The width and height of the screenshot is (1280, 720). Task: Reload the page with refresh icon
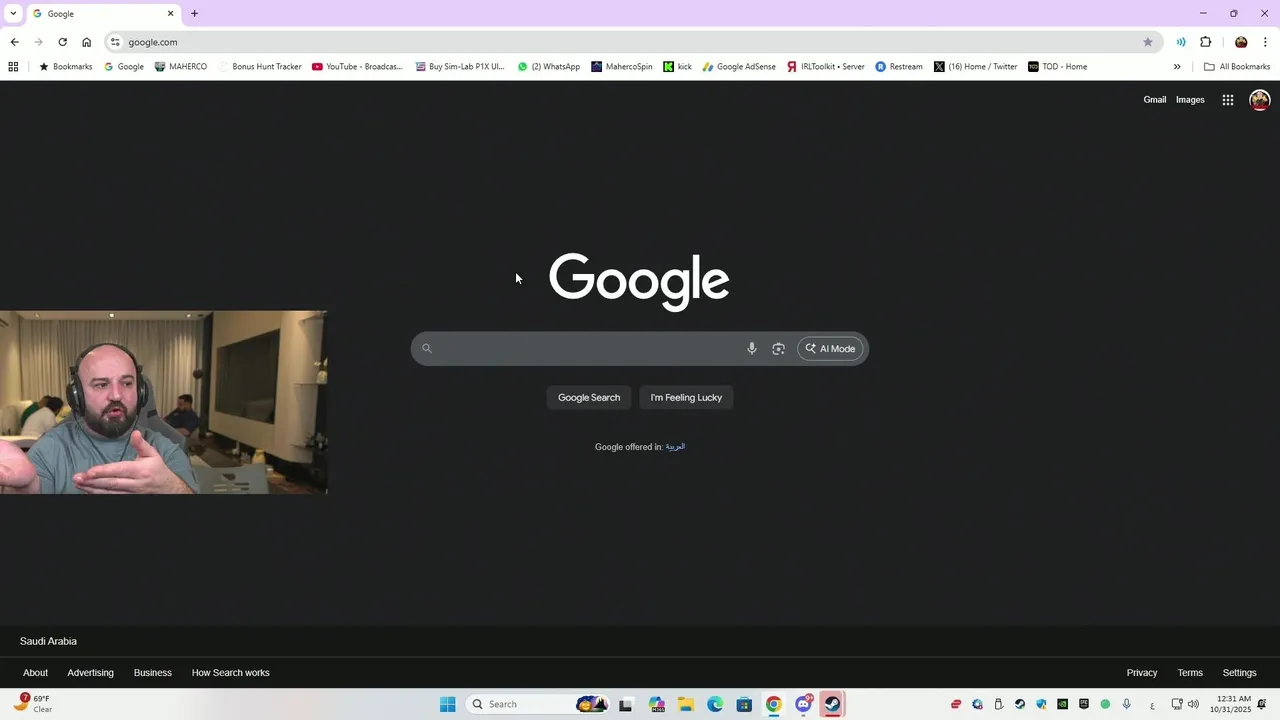62,42
